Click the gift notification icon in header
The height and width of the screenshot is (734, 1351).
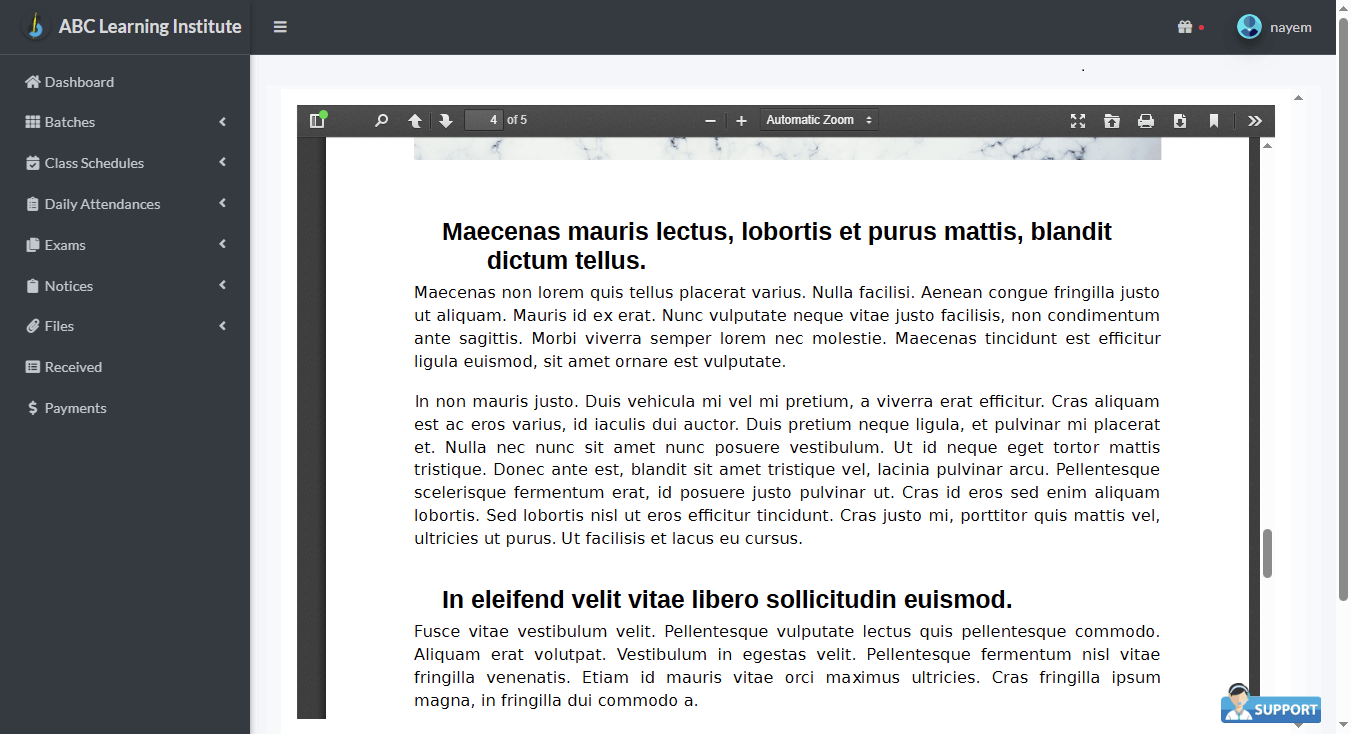pos(1184,27)
